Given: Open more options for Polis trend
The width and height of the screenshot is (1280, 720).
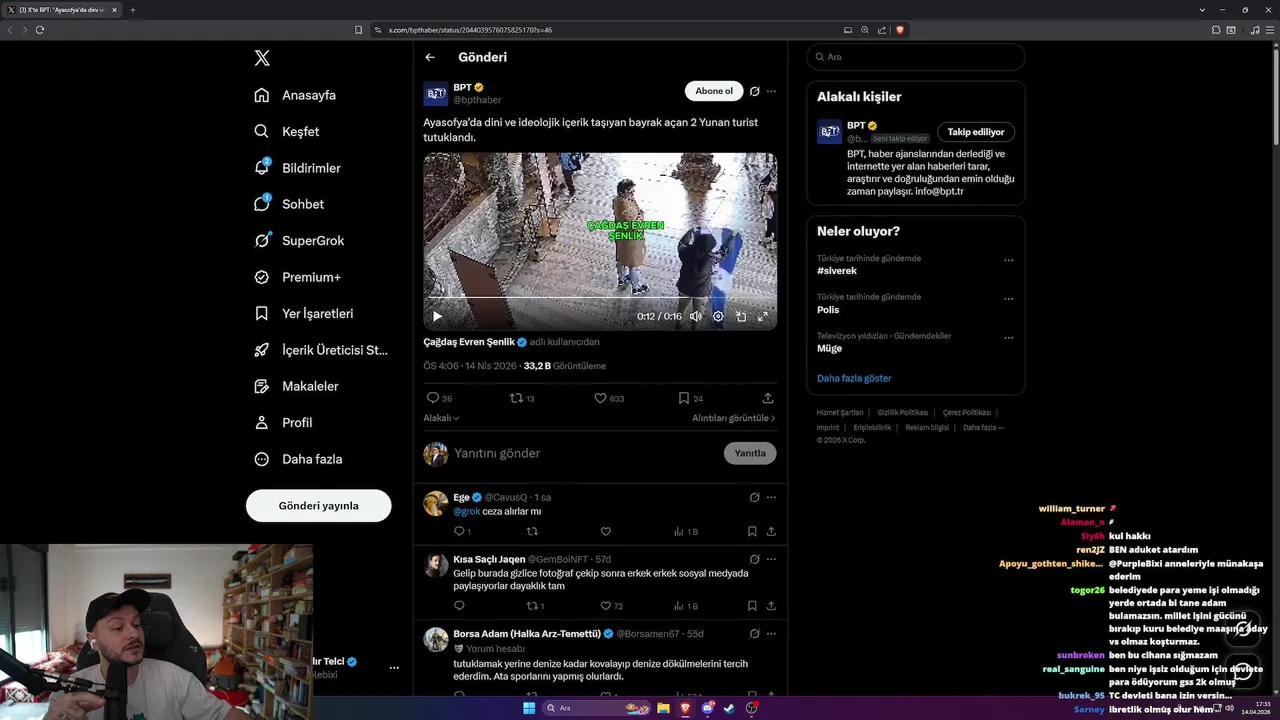Looking at the screenshot, I should point(1009,299).
